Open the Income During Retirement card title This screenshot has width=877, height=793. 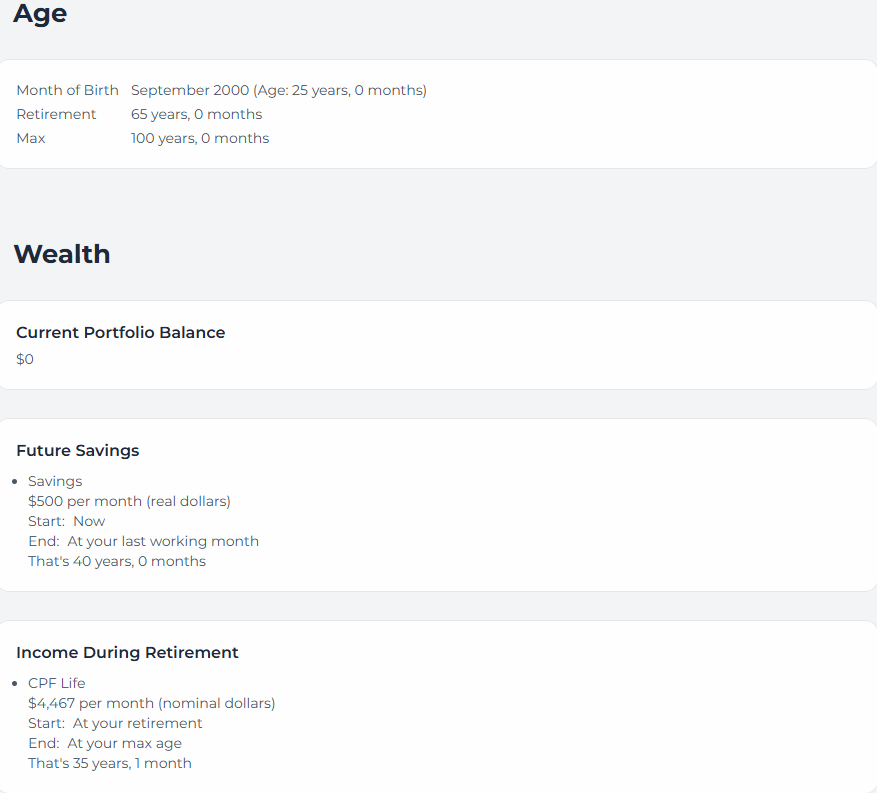coord(127,652)
